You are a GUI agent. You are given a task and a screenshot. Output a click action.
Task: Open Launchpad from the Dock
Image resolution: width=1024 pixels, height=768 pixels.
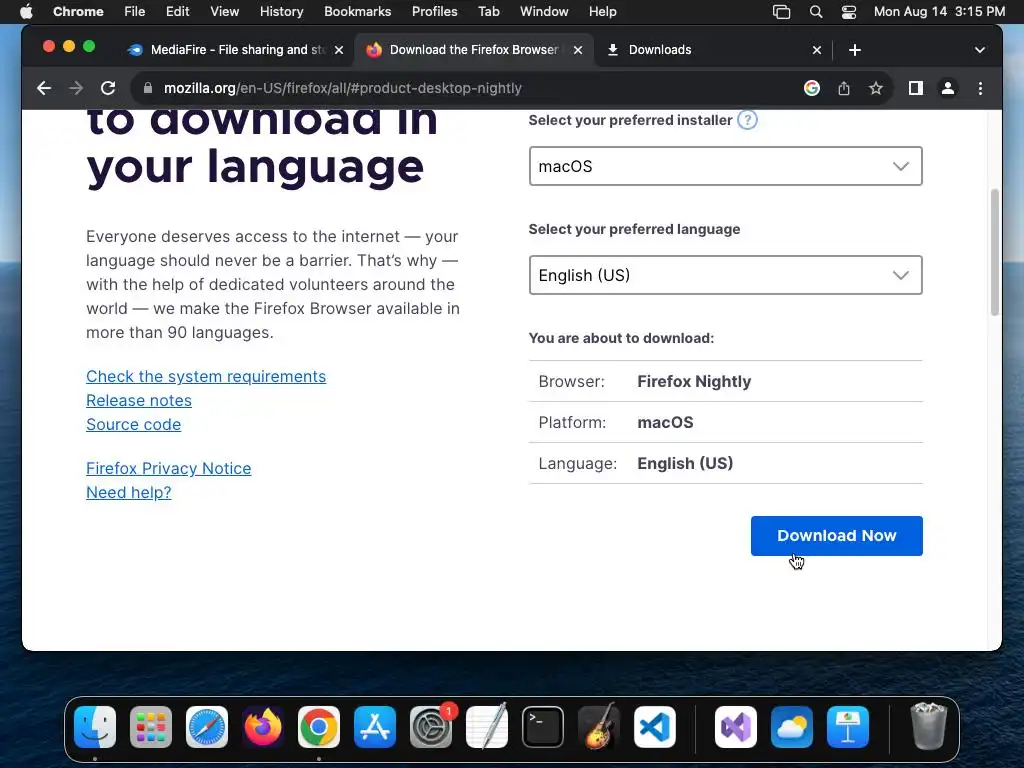coord(151,727)
